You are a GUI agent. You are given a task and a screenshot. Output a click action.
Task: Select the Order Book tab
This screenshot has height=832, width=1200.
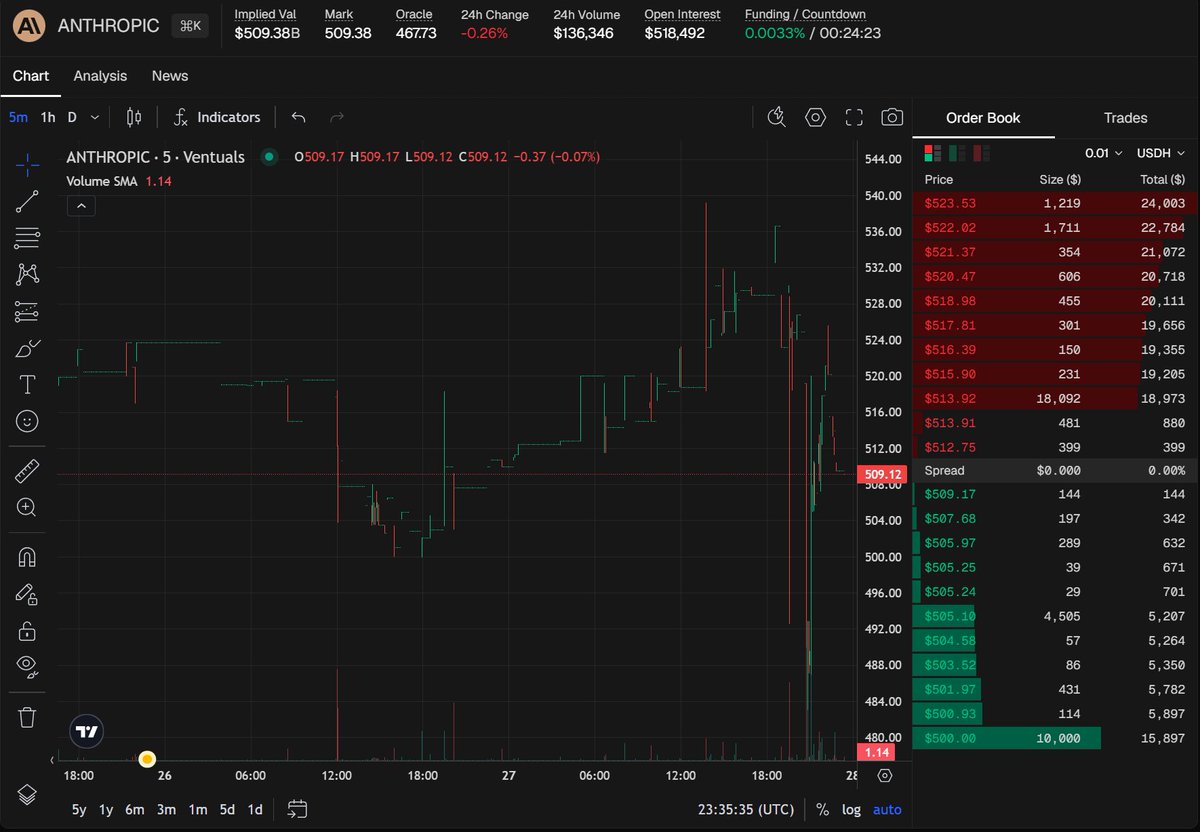983,118
